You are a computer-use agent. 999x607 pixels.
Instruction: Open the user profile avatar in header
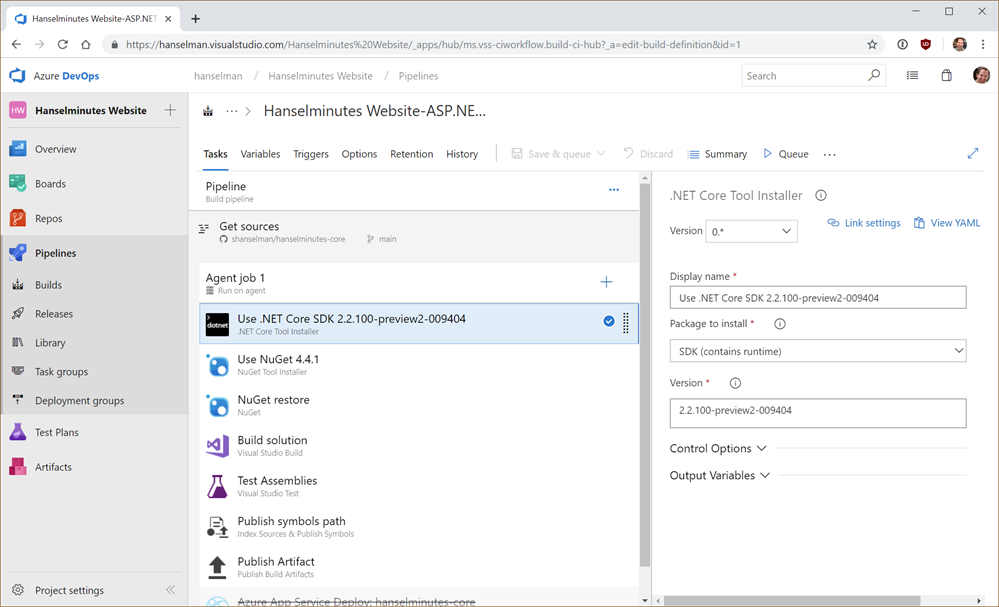coord(981,75)
